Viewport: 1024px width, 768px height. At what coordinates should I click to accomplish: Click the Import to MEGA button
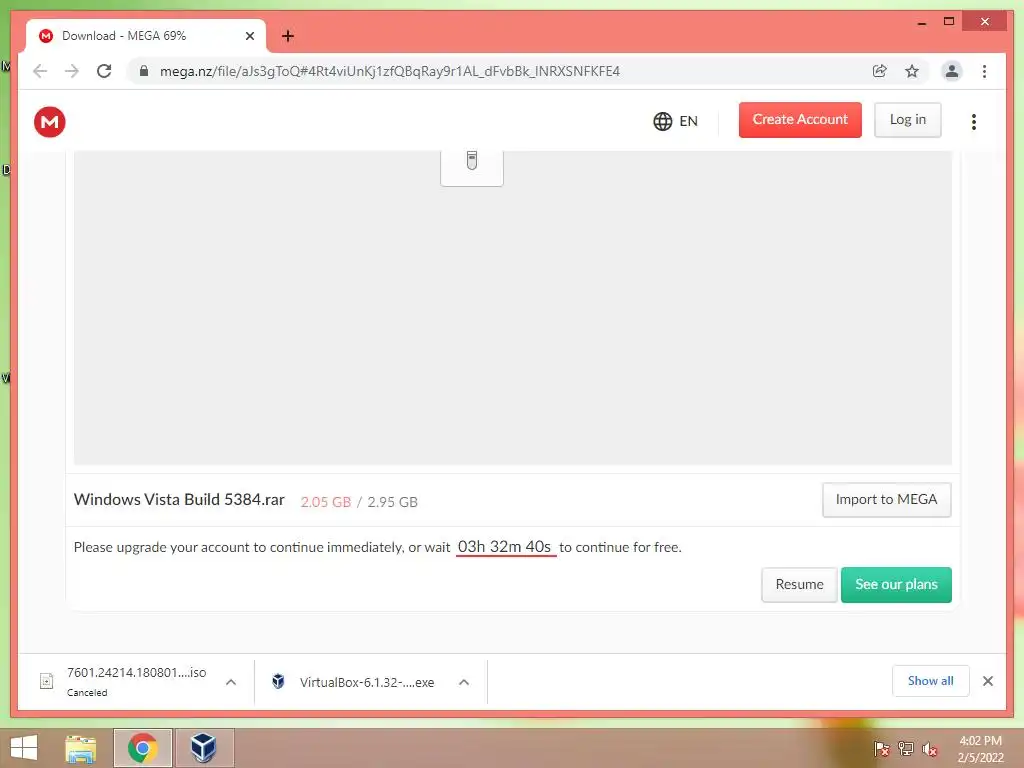(886, 500)
